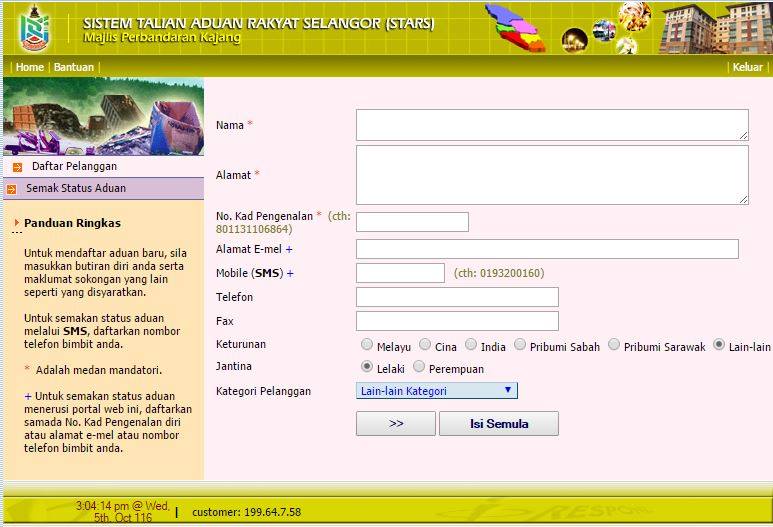The width and height of the screenshot is (773, 527).
Task: Click the sidebar collage banner image
Action: tap(104, 116)
